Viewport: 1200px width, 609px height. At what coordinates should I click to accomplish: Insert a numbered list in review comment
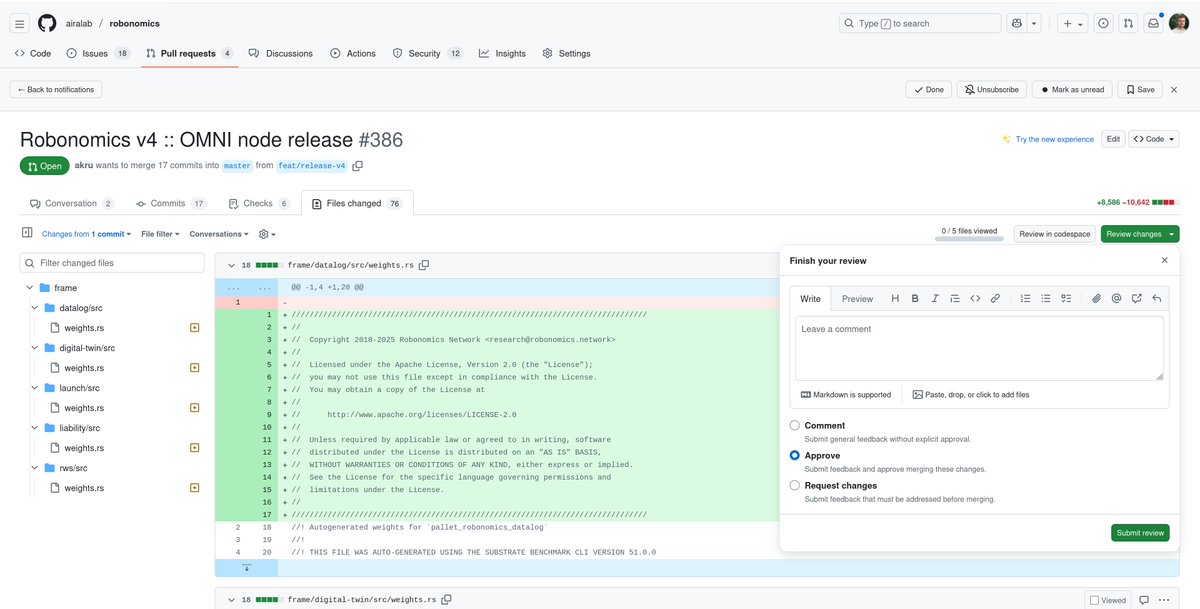pos(1026,298)
